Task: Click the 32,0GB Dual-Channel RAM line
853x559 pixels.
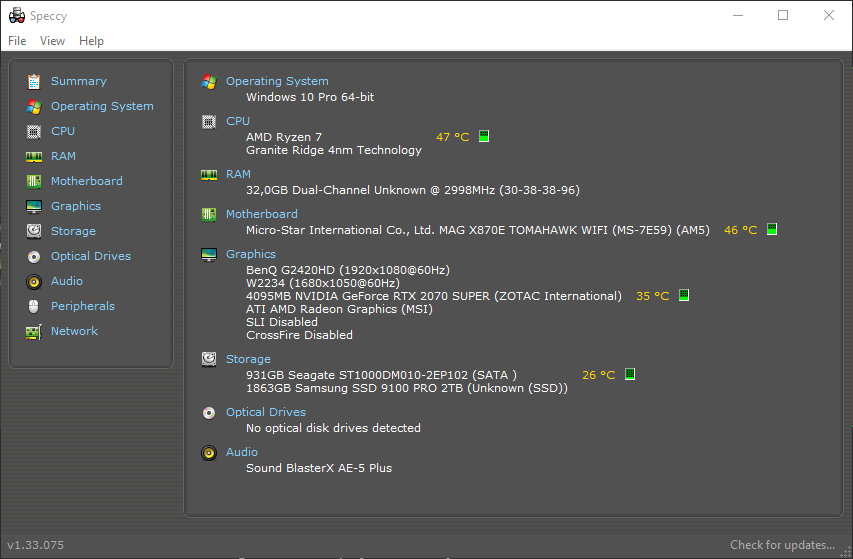Action: pyautogui.click(x=413, y=190)
